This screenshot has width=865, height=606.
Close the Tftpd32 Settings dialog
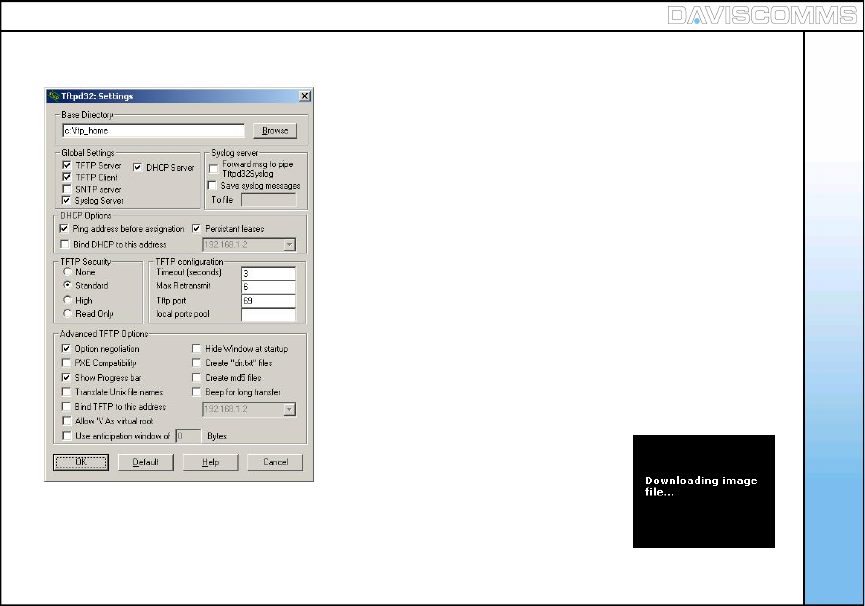[304, 96]
